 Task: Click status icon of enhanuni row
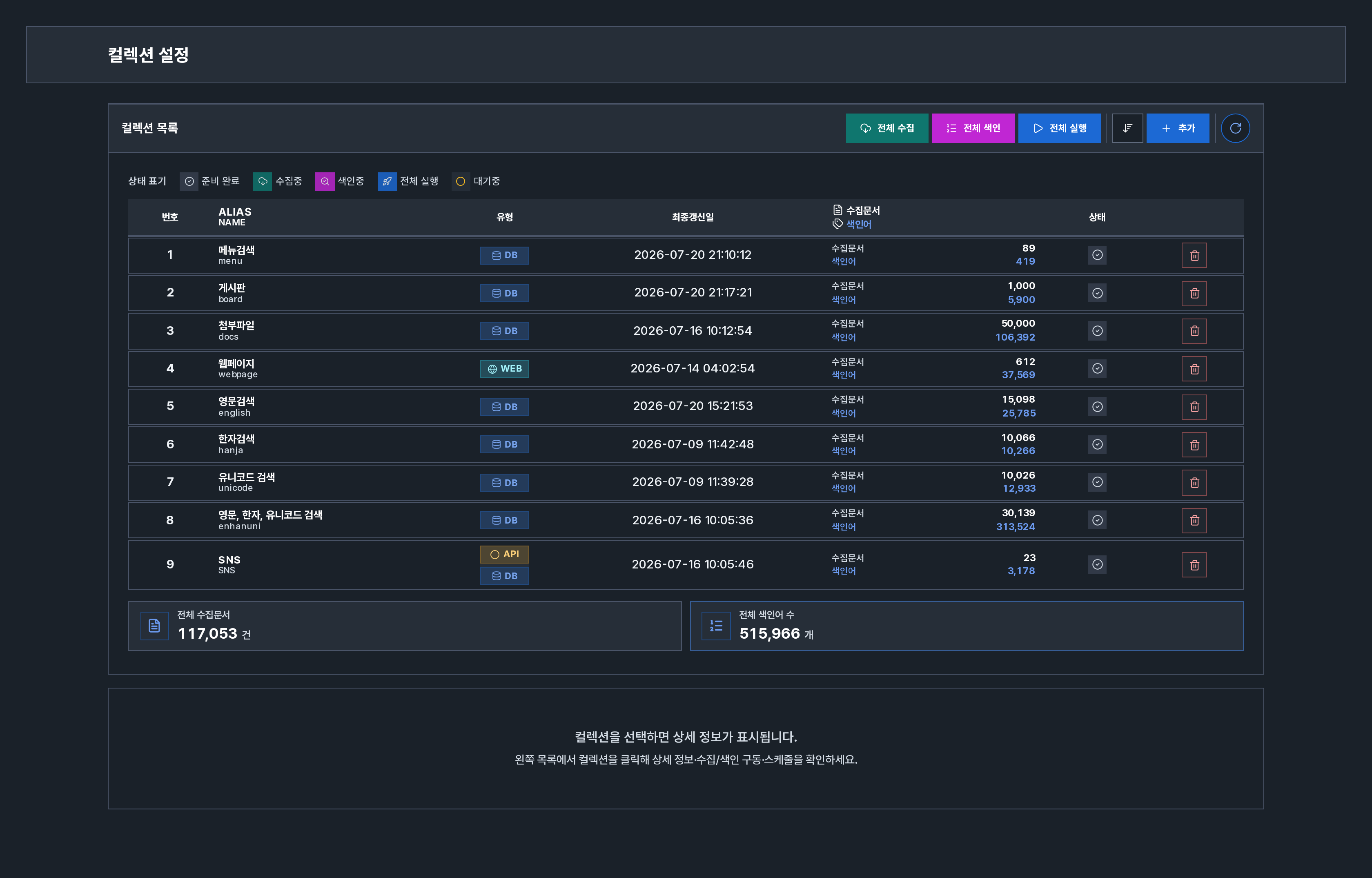[1097, 520]
